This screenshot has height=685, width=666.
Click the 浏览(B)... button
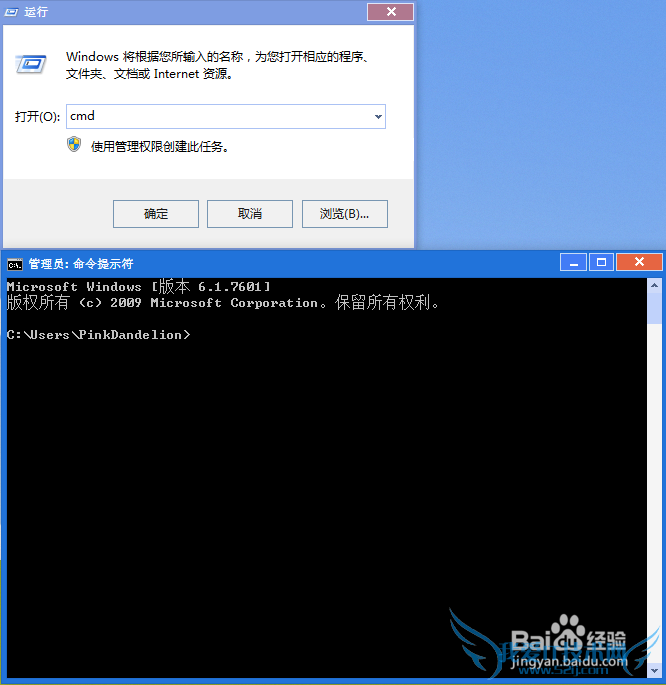345,214
